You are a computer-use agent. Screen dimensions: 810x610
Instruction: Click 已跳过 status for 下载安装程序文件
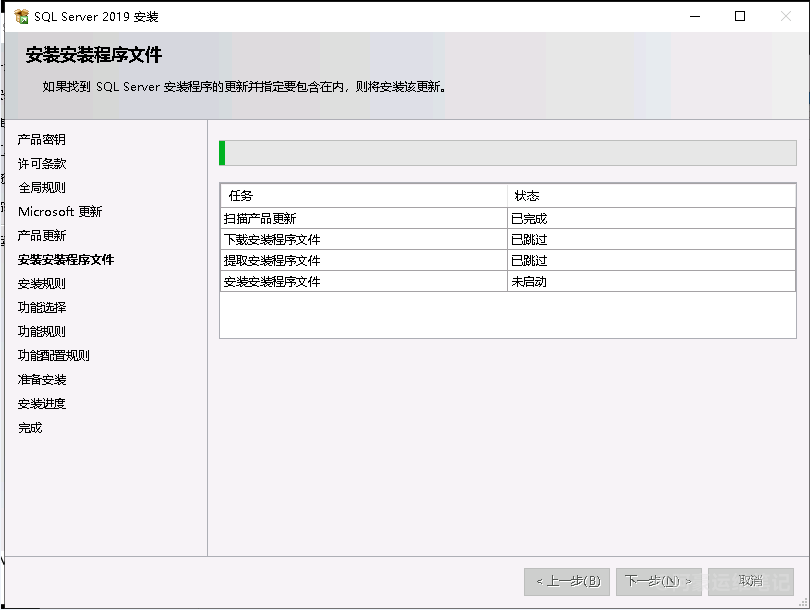pyautogui.click(x=651, y=240)
